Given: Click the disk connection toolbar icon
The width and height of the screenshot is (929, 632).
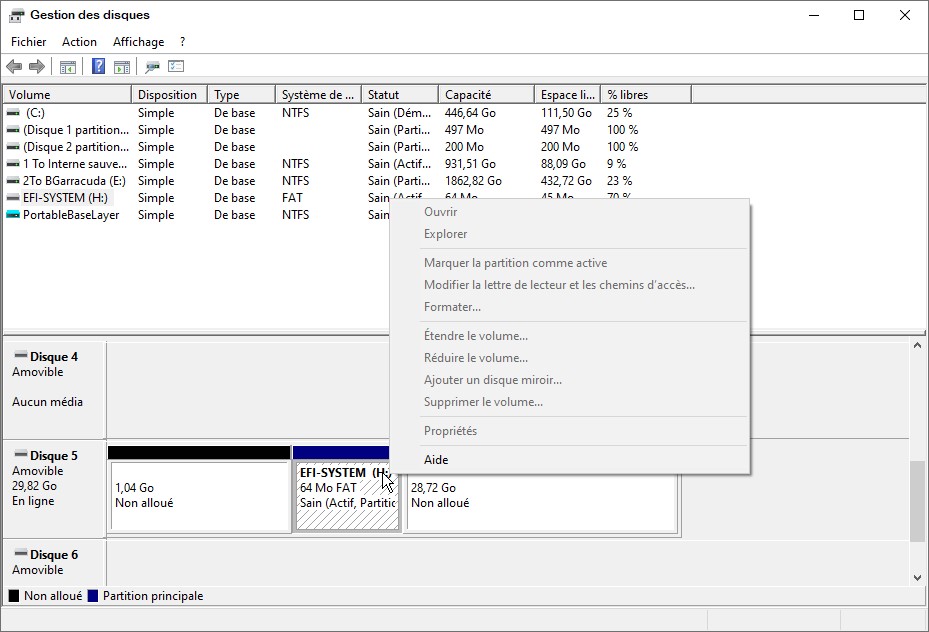Looking at the screenshot, I should pyautogui.click(x=152, y=67).
